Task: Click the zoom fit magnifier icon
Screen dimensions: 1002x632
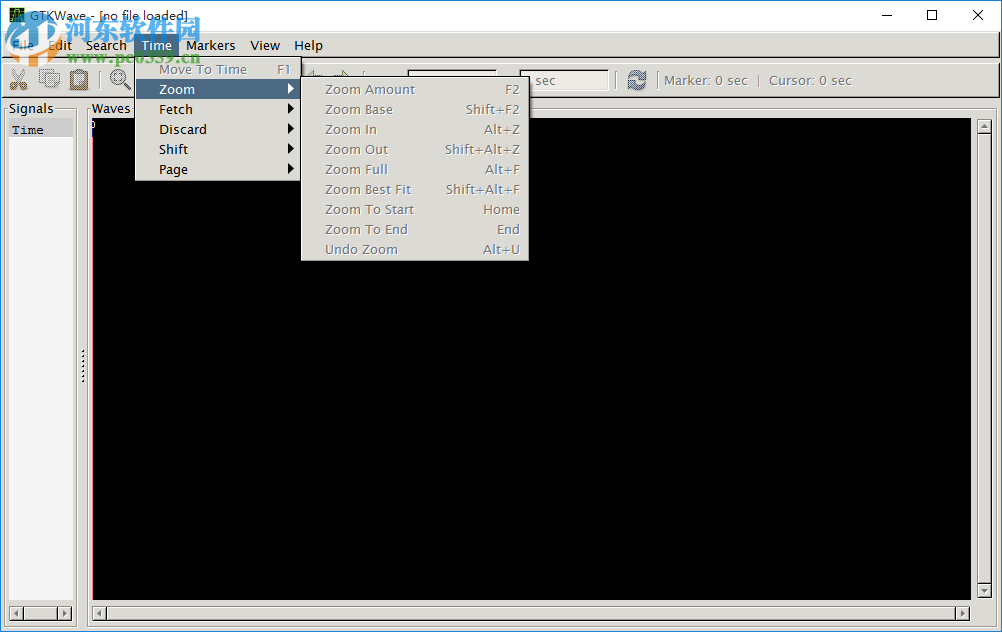Action: click(x=120, y=79)
